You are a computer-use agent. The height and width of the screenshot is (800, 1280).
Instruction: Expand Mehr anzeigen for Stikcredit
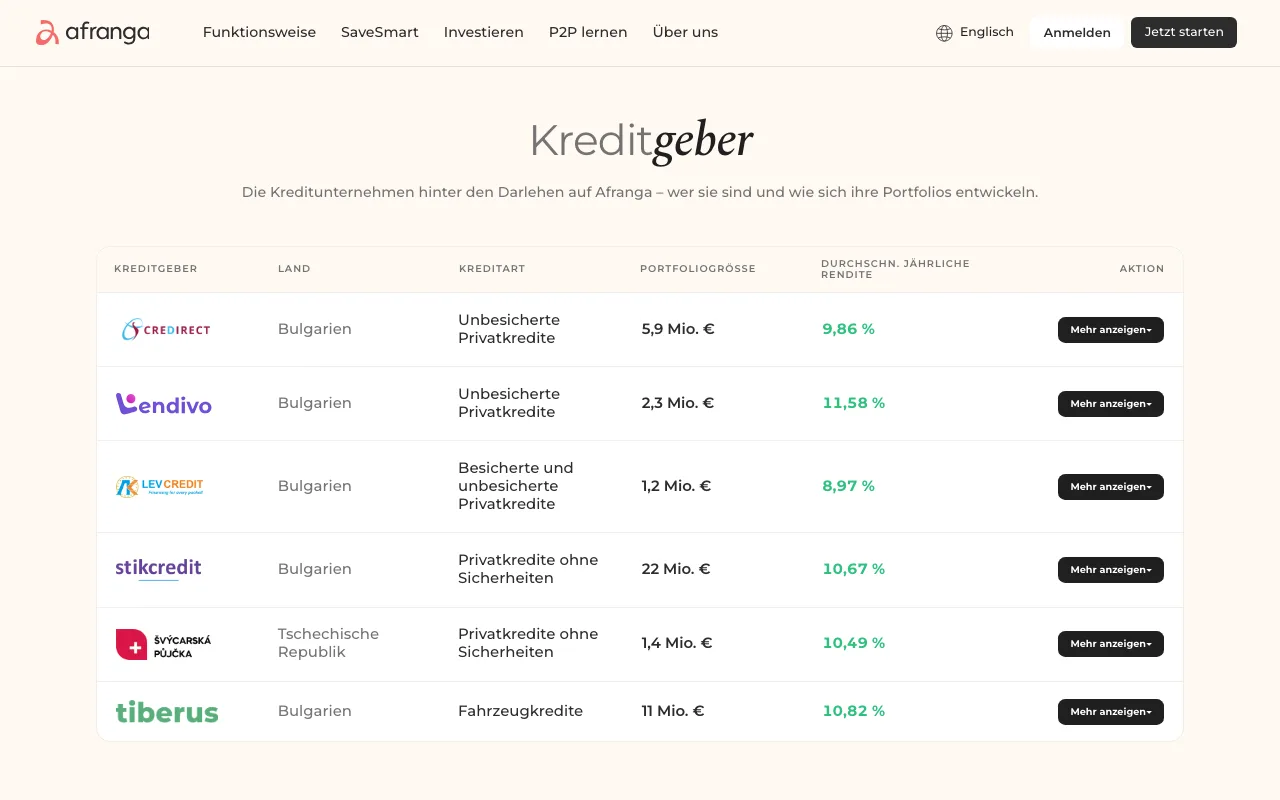1111,570
